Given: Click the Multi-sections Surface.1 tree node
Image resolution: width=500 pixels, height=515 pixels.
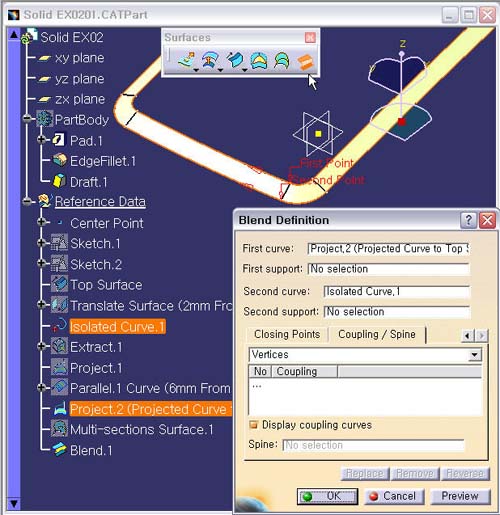Looking at the screenshot, I should click(142, 429).
